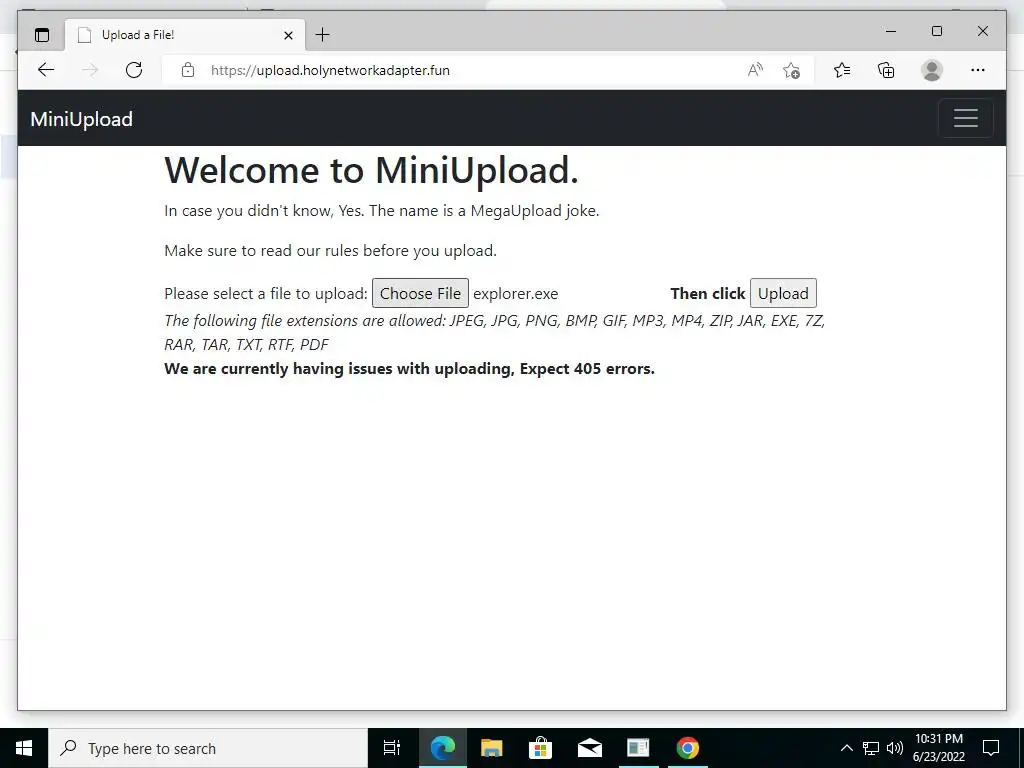Open a new browser tab

(323, 35)
